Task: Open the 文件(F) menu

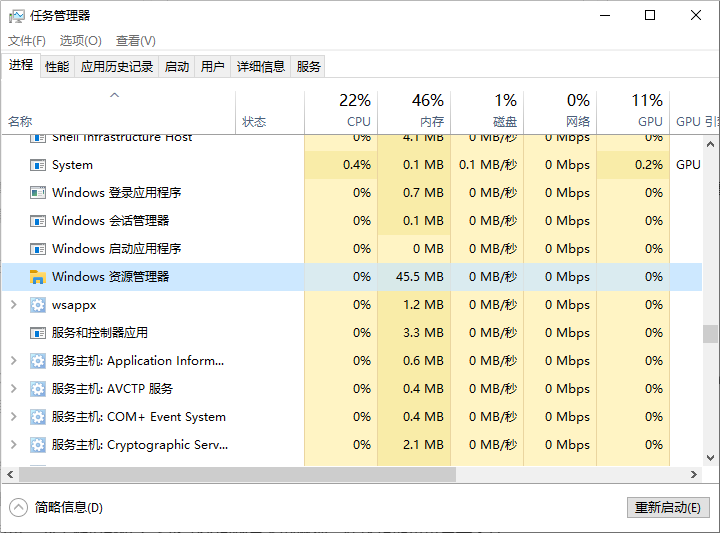Action: coord(27,41)
